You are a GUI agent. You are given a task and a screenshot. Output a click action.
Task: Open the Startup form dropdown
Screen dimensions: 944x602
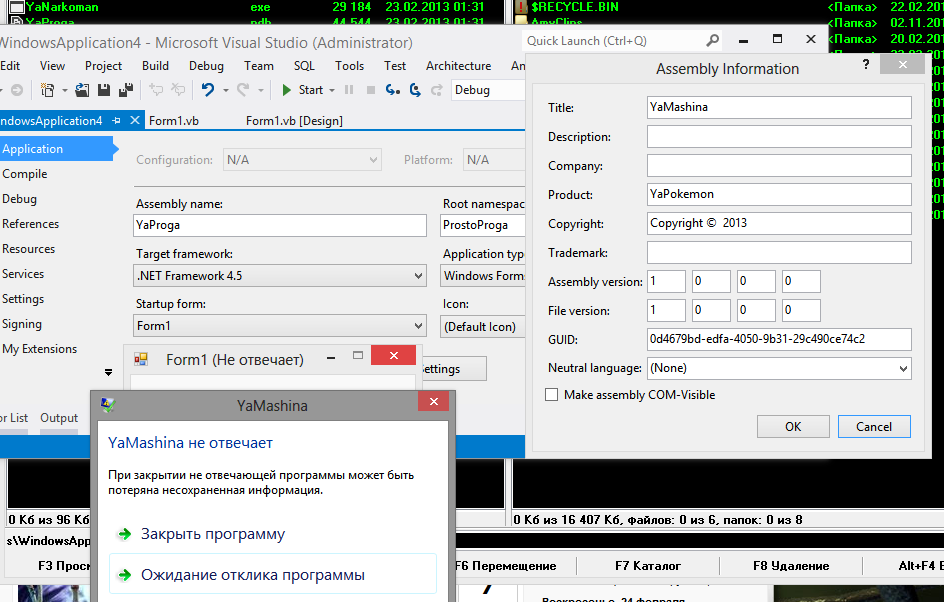tap(418, 326)
